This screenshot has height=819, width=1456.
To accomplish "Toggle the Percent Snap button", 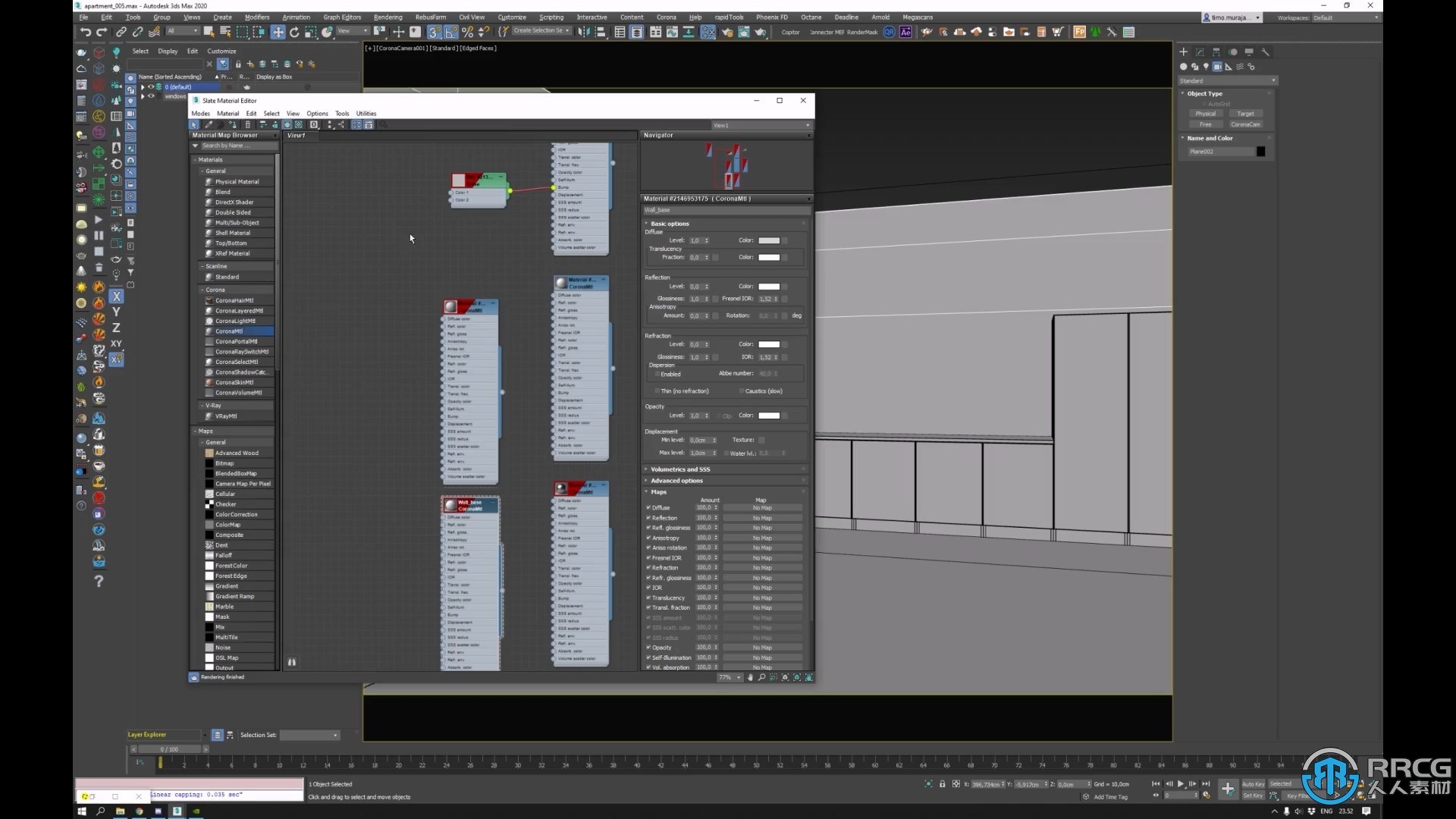I will tap(467, 32).
